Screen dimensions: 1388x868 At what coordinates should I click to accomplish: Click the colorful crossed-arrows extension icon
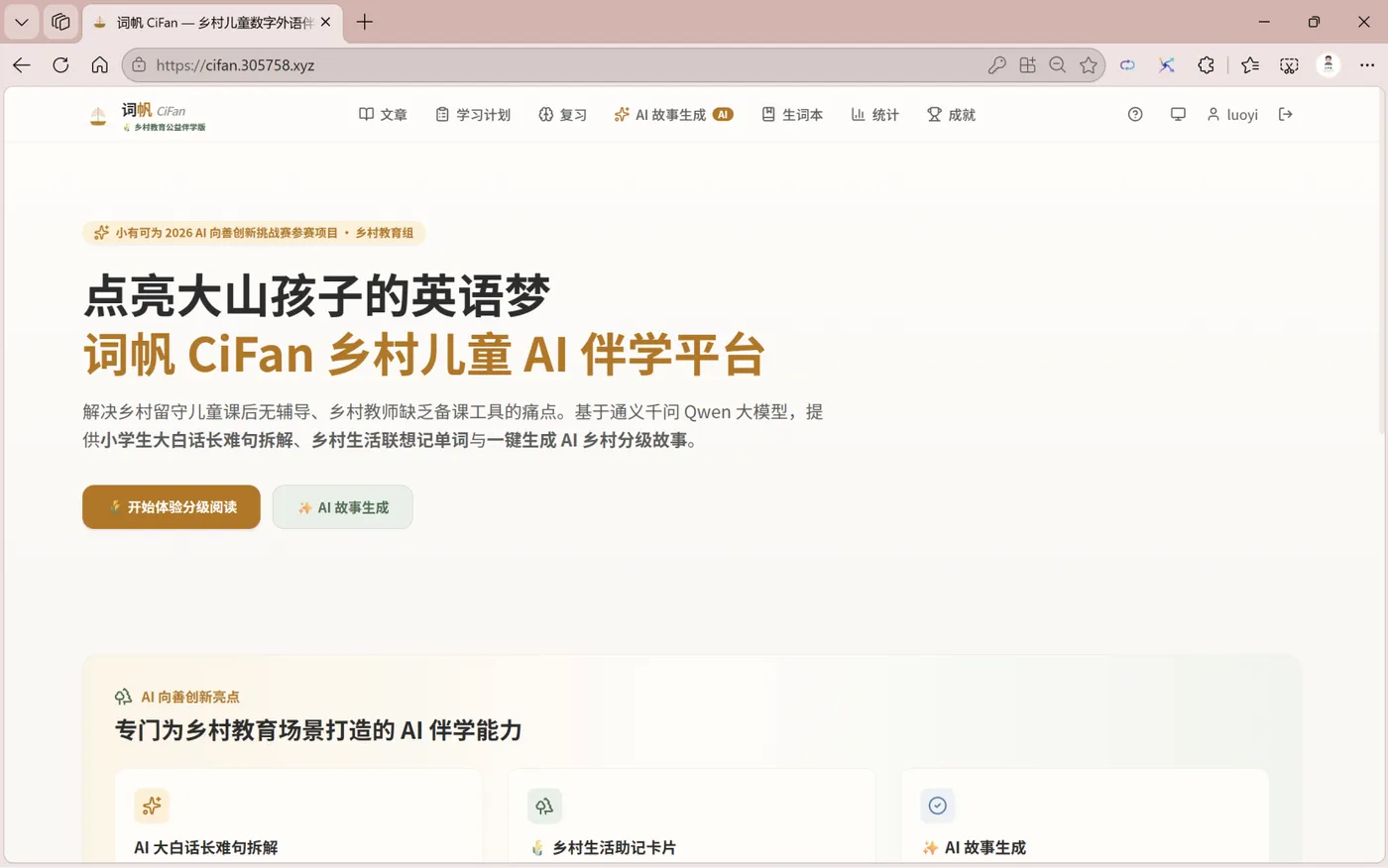click(1167, 65)
